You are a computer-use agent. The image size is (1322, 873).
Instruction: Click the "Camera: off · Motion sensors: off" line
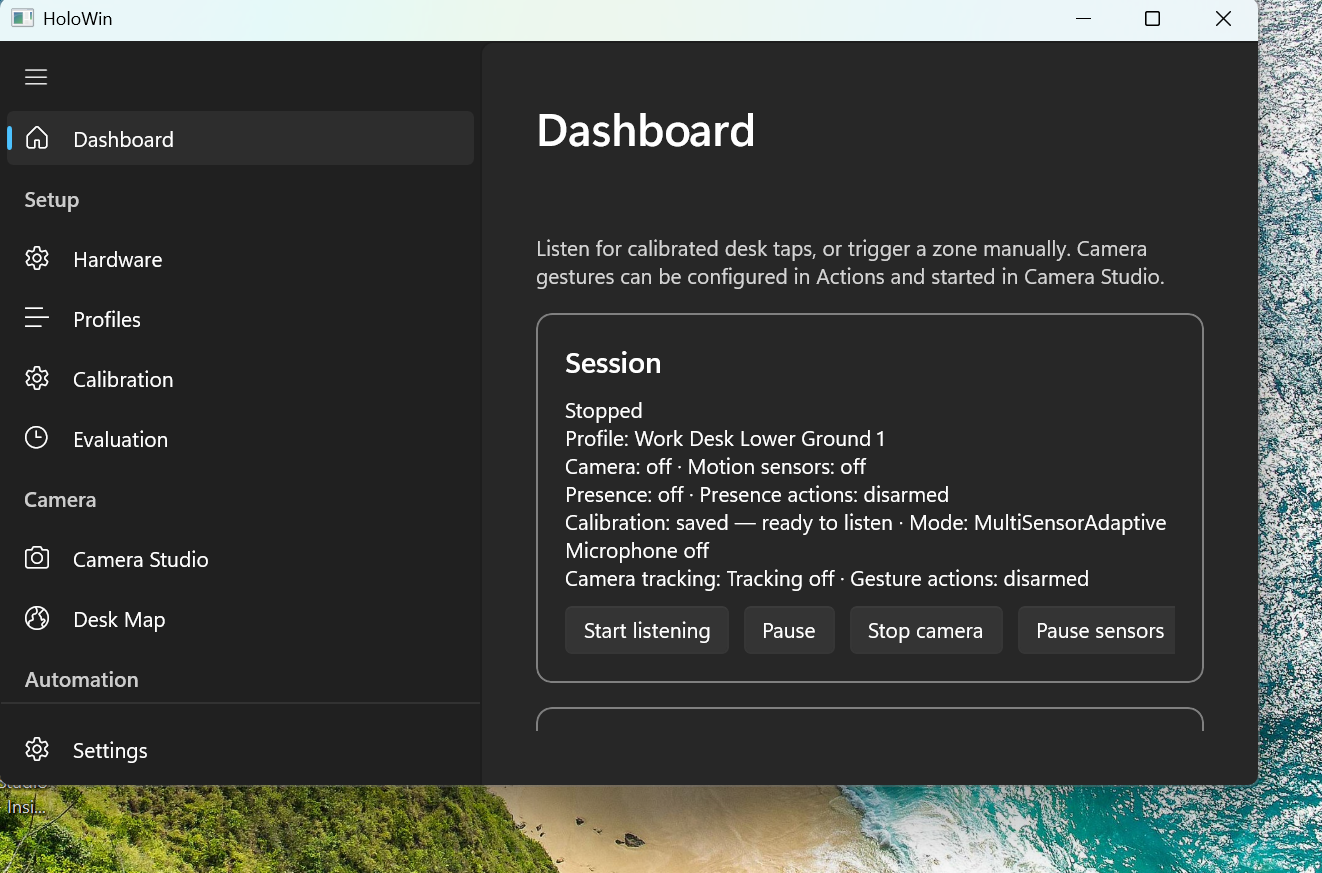point(715,467)
